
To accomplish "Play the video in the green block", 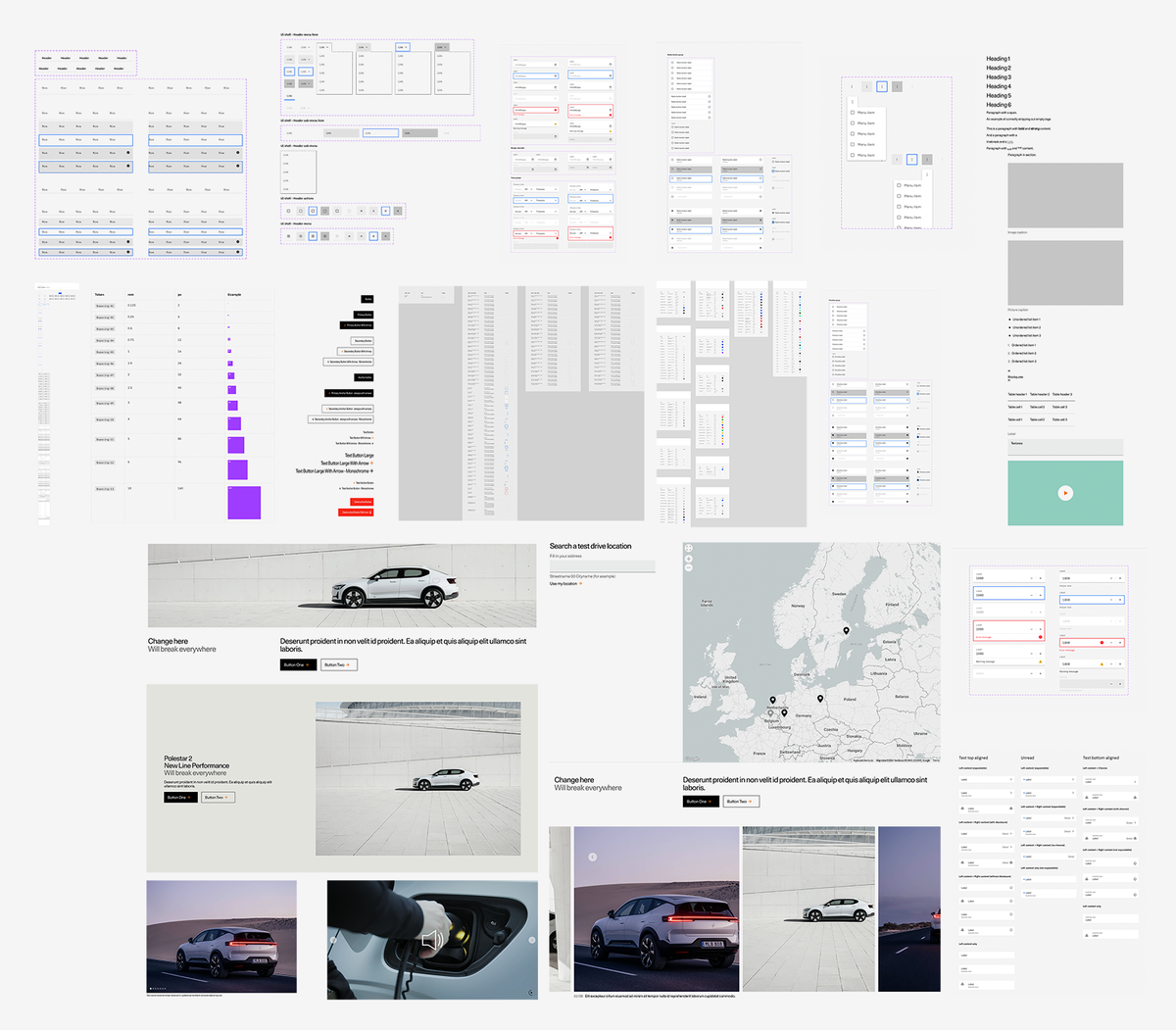I will (1065, 493).
